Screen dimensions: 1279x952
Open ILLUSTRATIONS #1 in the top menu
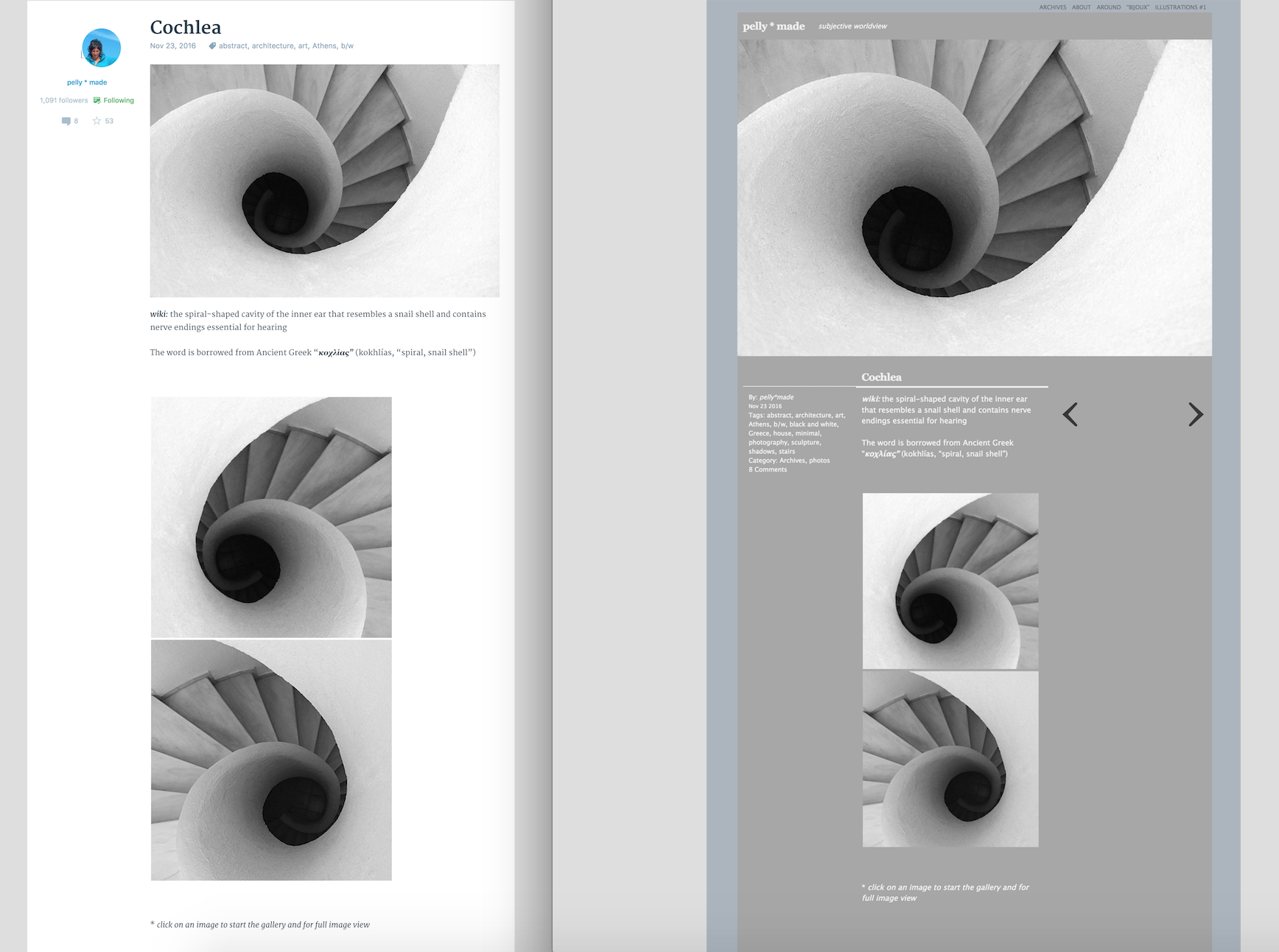pos(1180,7)
